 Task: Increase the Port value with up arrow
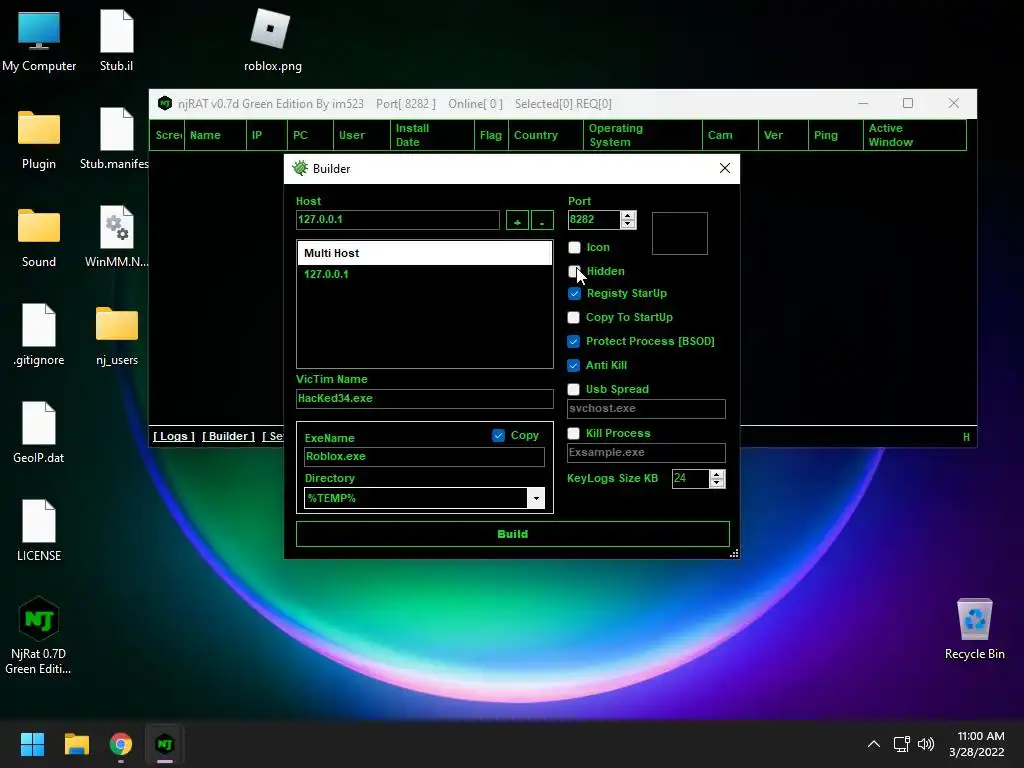point(628,215)
